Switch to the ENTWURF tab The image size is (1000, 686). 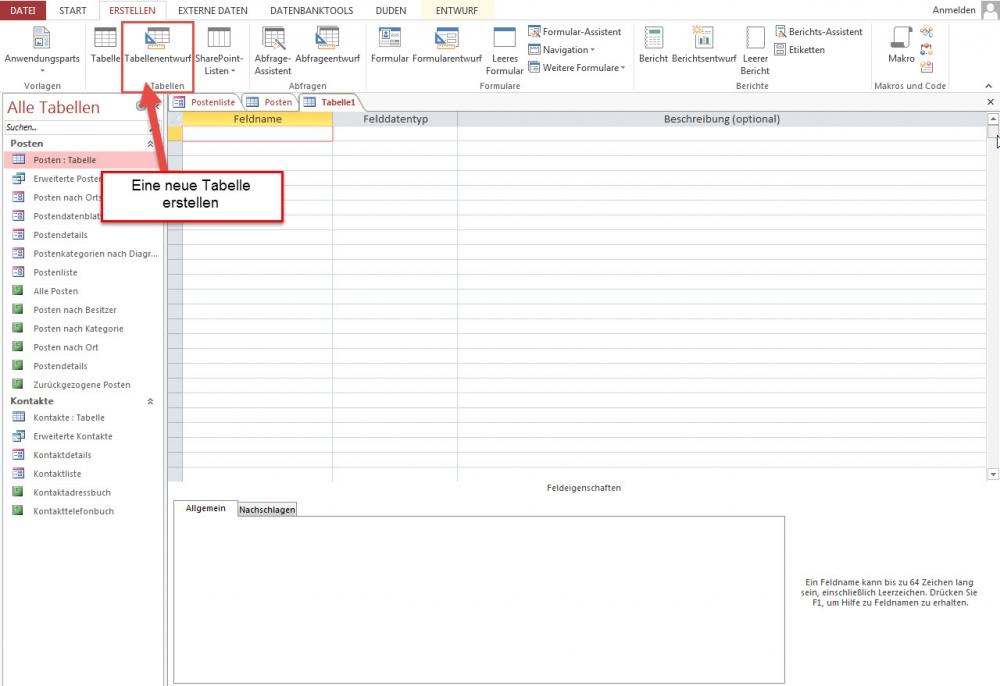tap(457, 10)
